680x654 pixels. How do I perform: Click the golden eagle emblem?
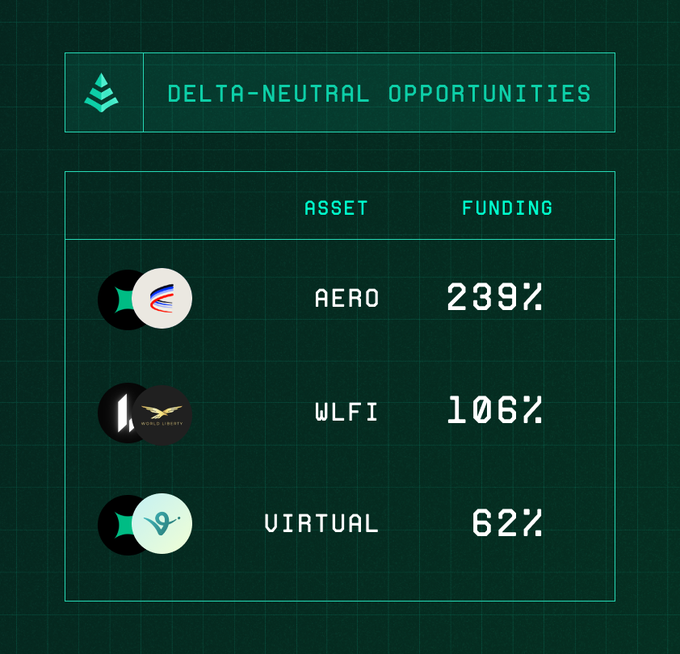(x=162, y=410)
